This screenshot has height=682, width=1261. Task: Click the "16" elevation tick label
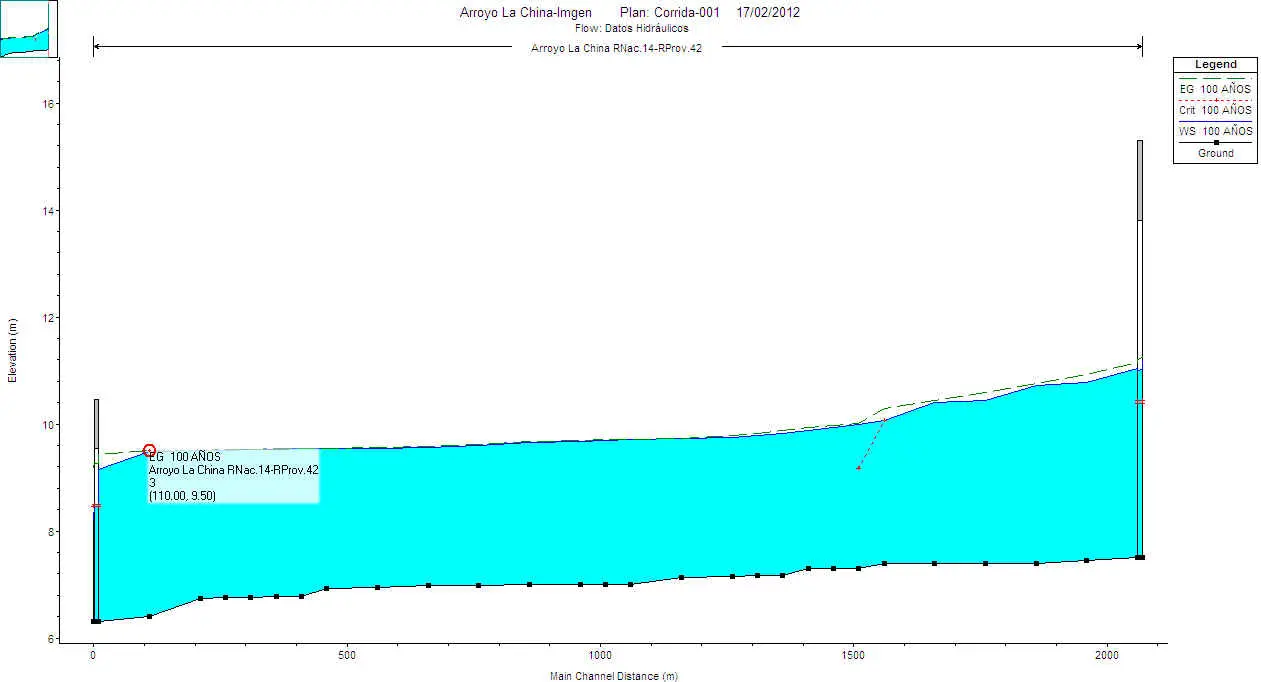(x=48, y=104)
